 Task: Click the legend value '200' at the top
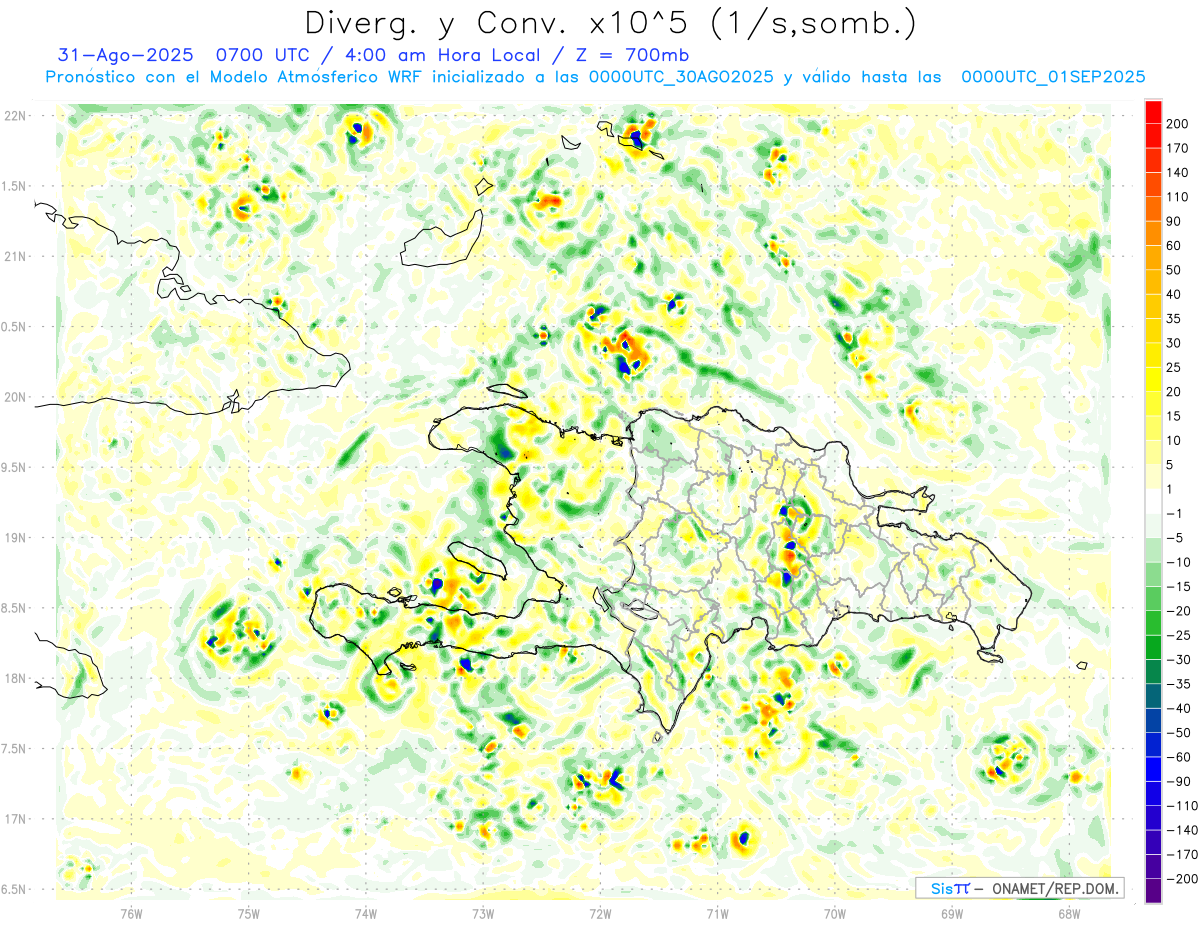click(1178, 124)
